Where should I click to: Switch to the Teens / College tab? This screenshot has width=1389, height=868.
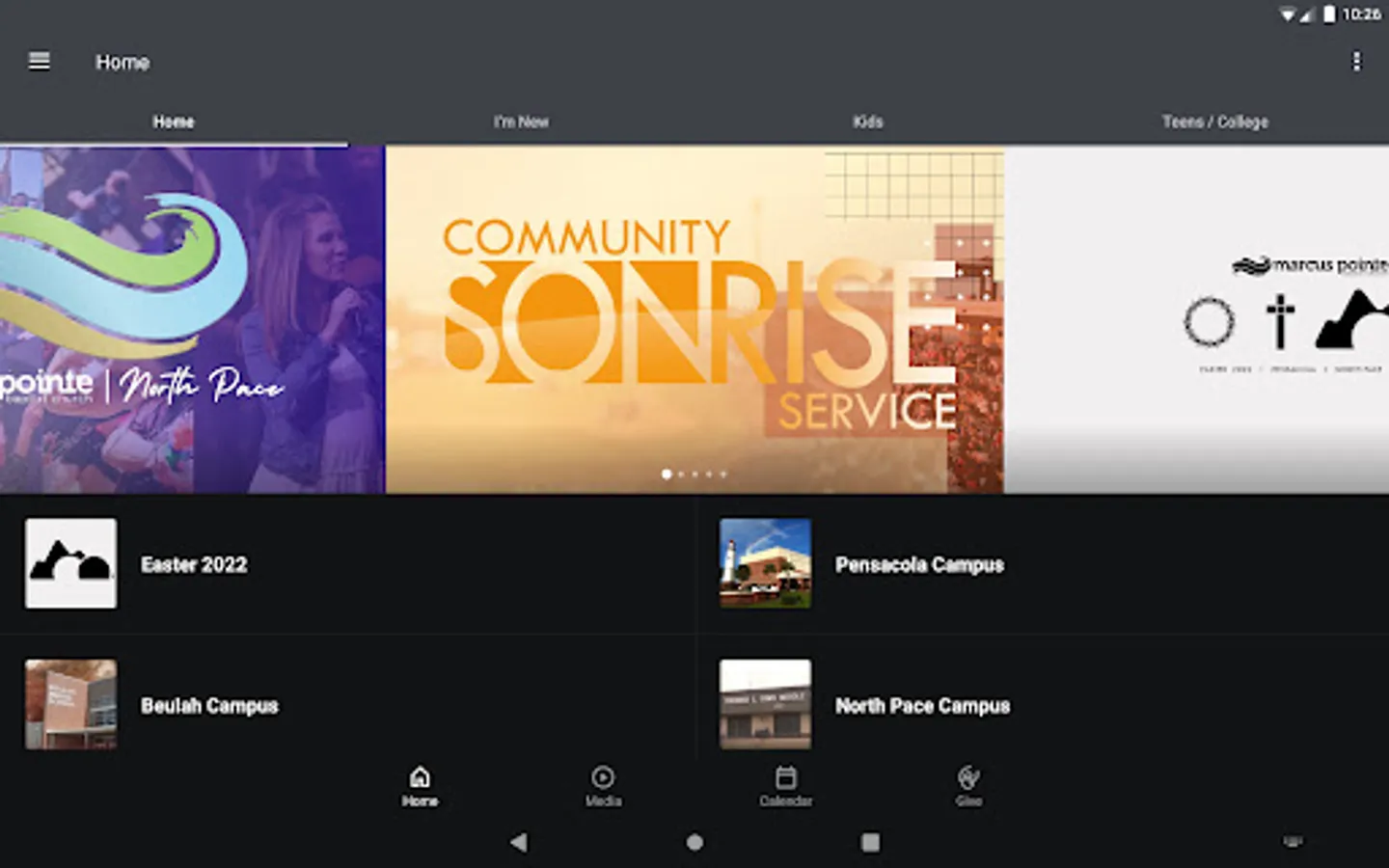tap(1214, 122)
